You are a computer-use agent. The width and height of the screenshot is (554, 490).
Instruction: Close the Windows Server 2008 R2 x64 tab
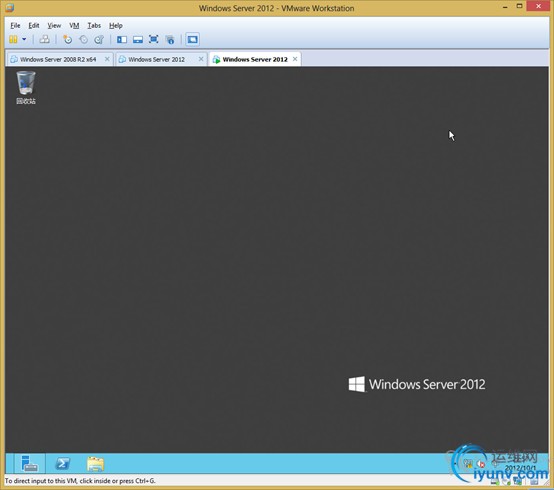coord(107,59)
